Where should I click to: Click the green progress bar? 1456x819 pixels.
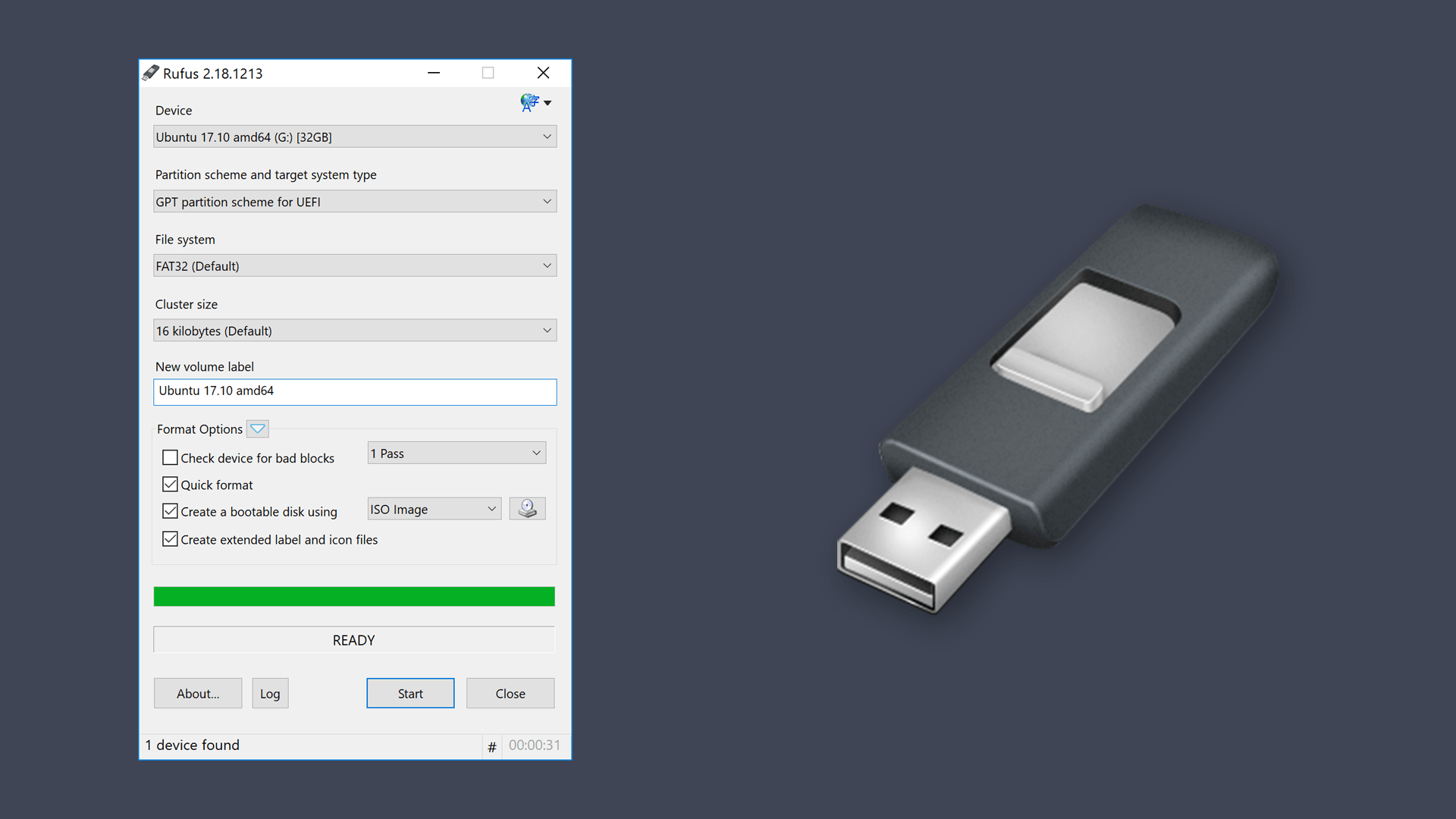tap(354, 596)
